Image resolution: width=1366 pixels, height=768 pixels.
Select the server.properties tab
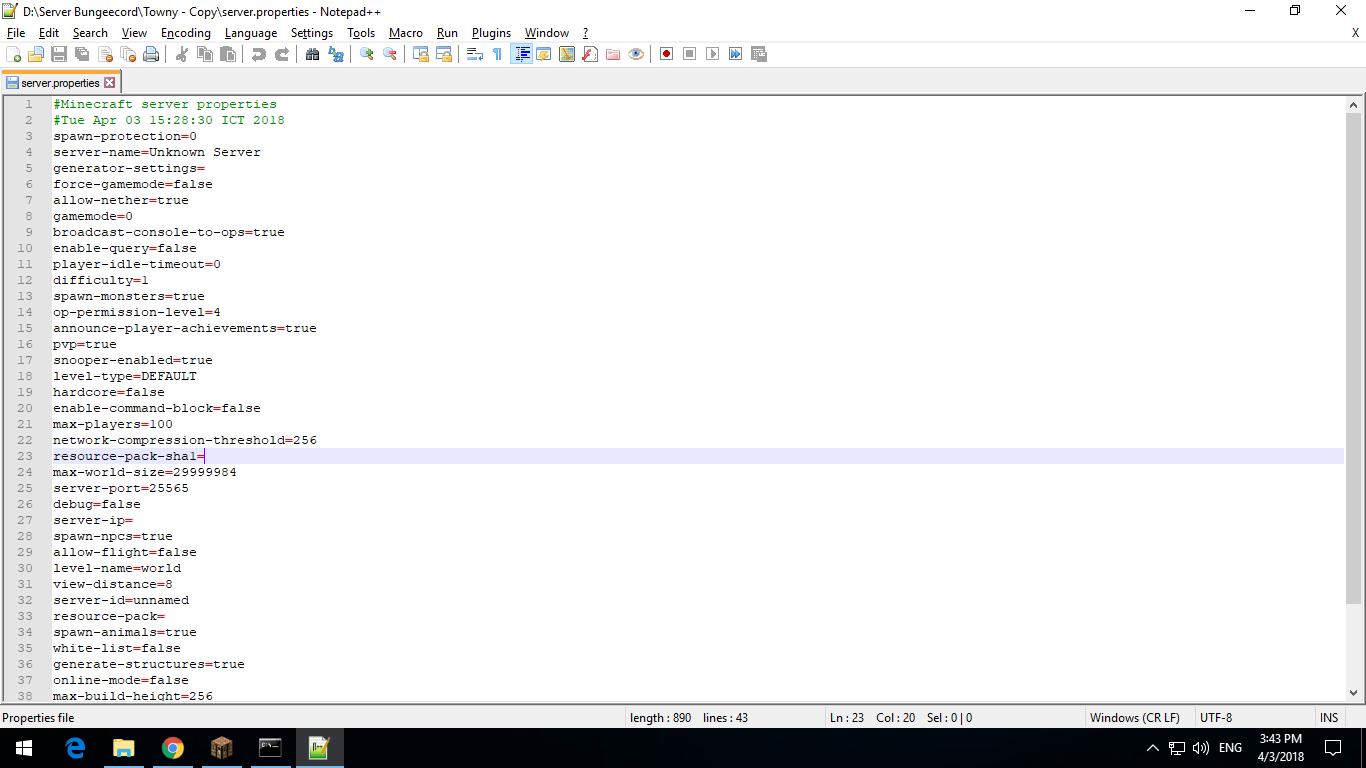[x=60, y=83]
